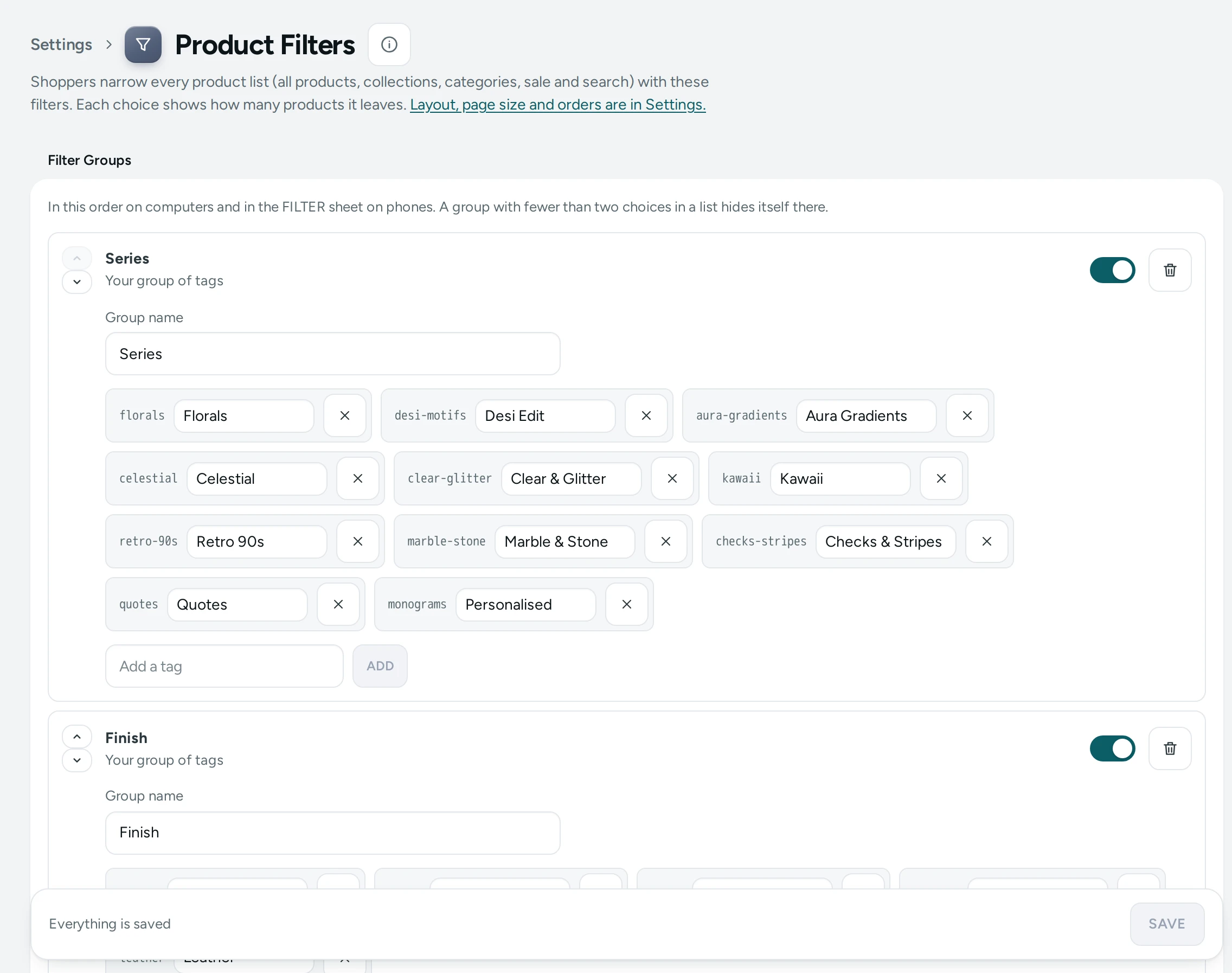This screenshot has height=973, width=1232.
Task: Move Series group down with chevron
Action: click(x=77, y=282)
